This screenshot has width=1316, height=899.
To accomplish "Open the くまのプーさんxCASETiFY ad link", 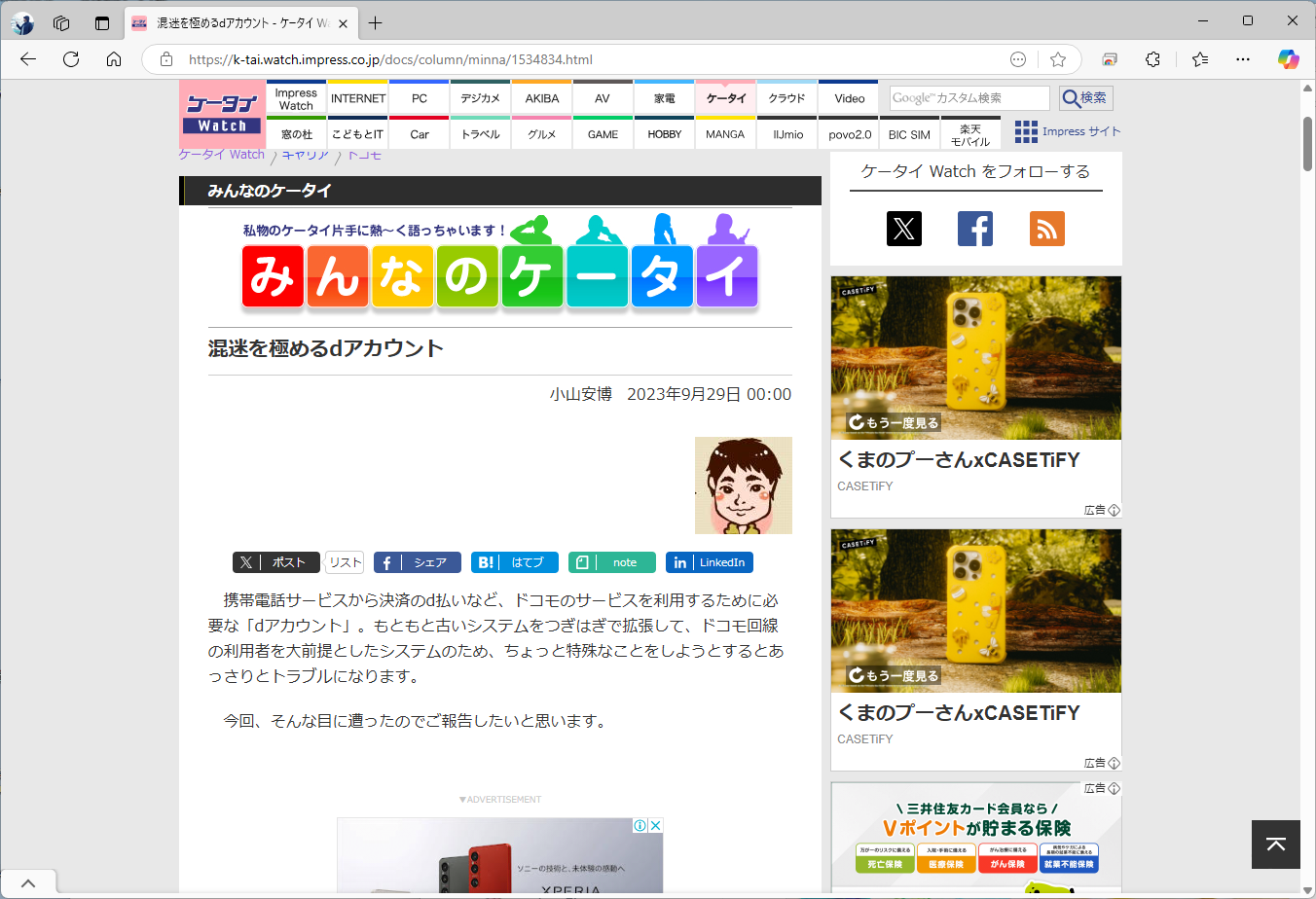I will click(959, 459).
